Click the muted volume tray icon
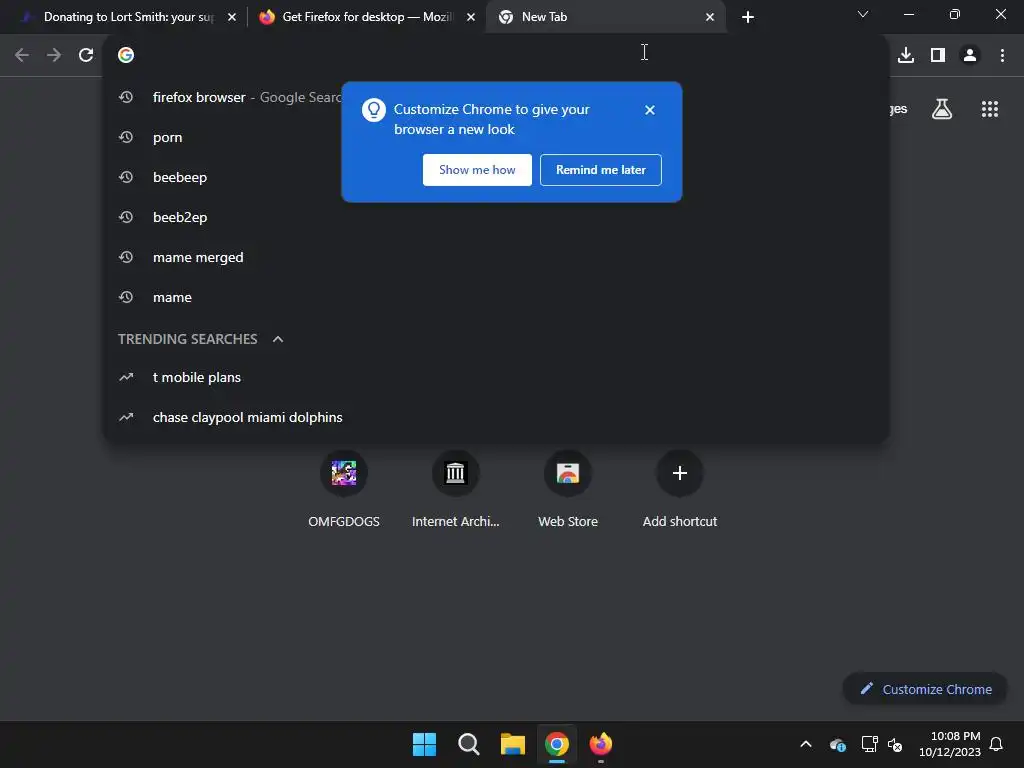The width and height of the screenshot is (1024, 768). (x=895, y=744)
